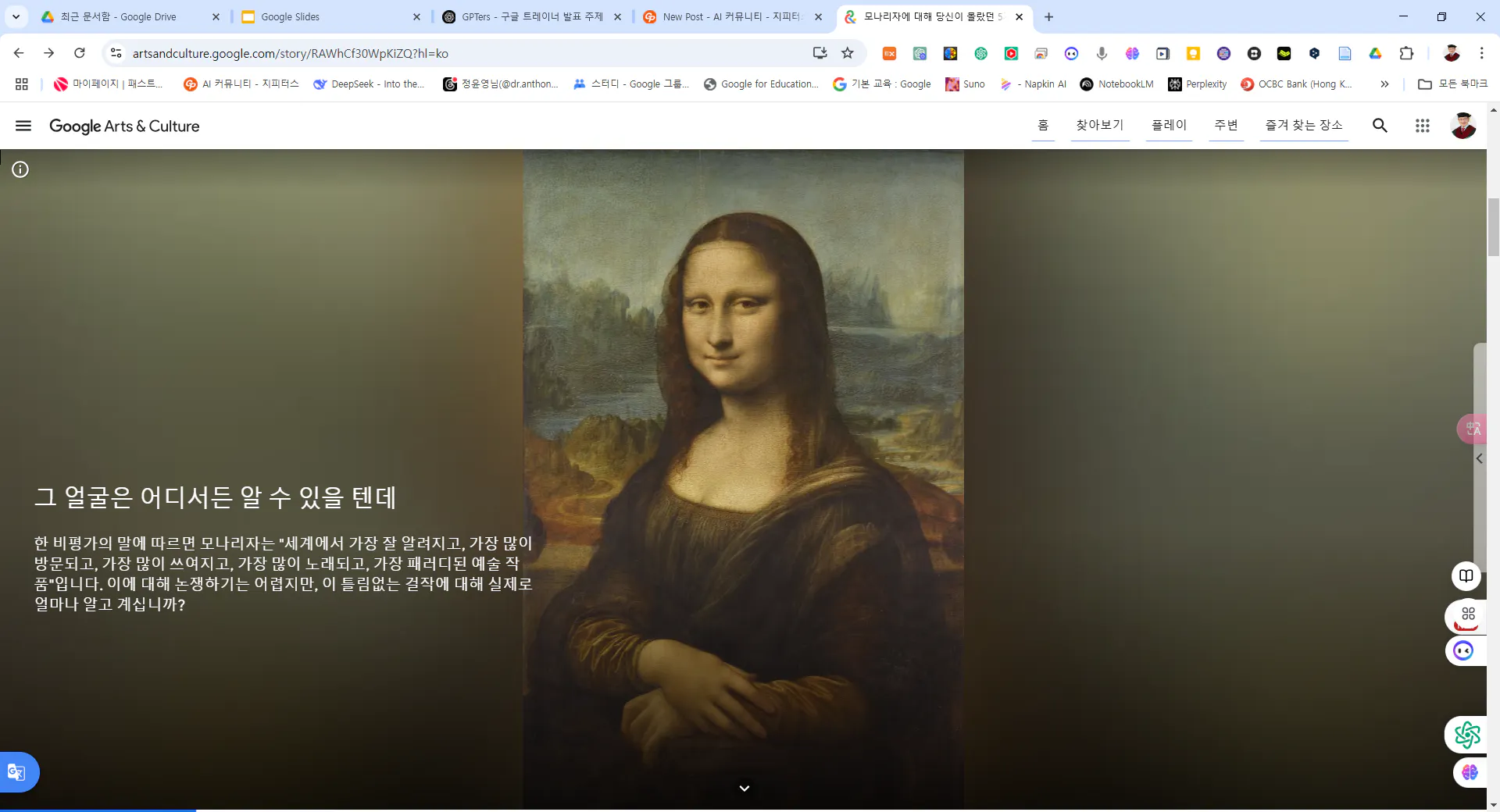Reload the current page

[80, 53]
